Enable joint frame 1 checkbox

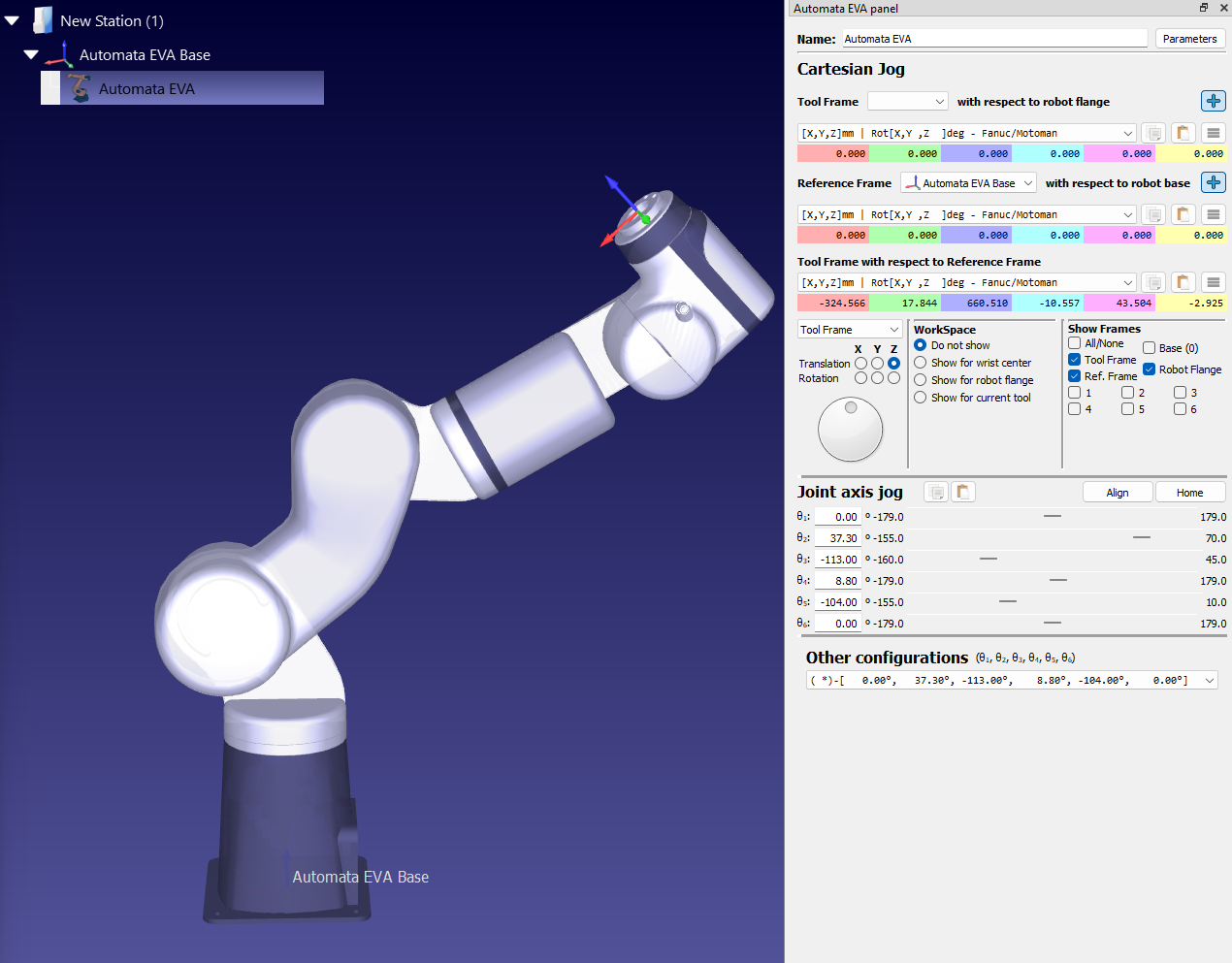(x=1075, y=393)
